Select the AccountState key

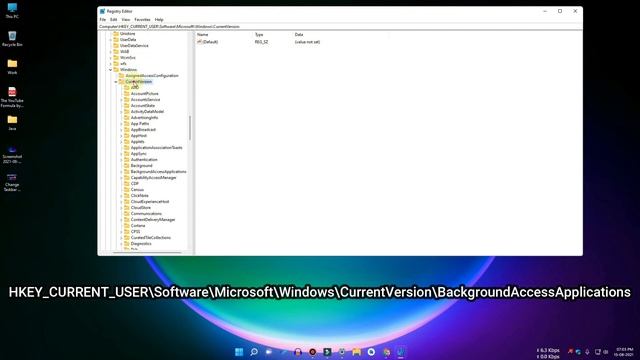tap(143, 106)
